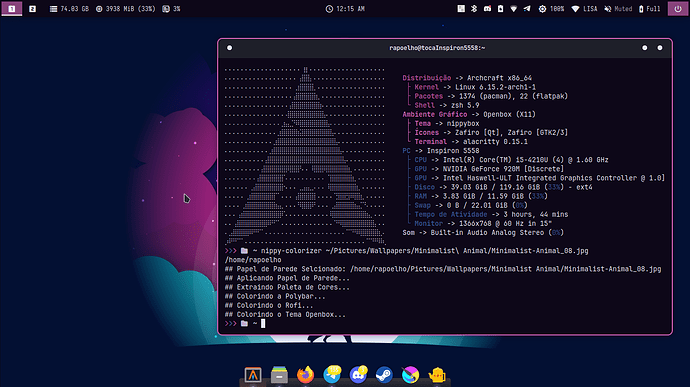
Task: Click the Telegram tray icon
Action: click(x=527, y=9)
